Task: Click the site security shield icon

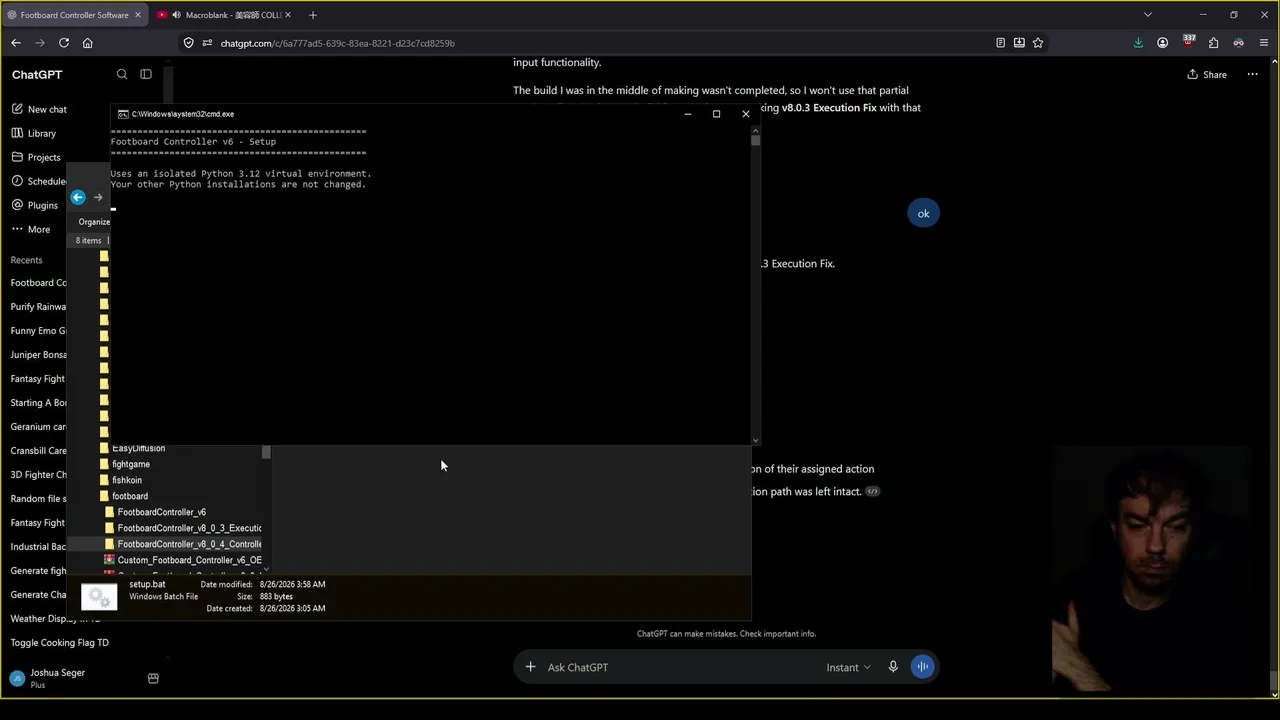Action: (188, 43)
